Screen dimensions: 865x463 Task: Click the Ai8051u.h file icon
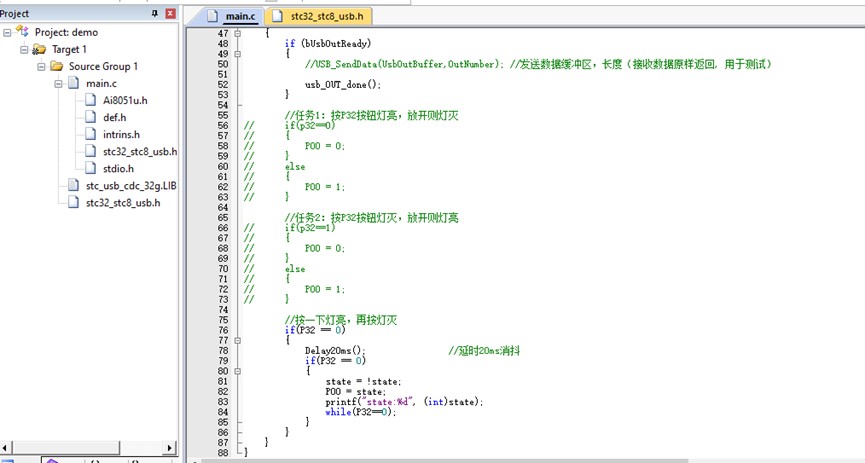pos(91,100)
